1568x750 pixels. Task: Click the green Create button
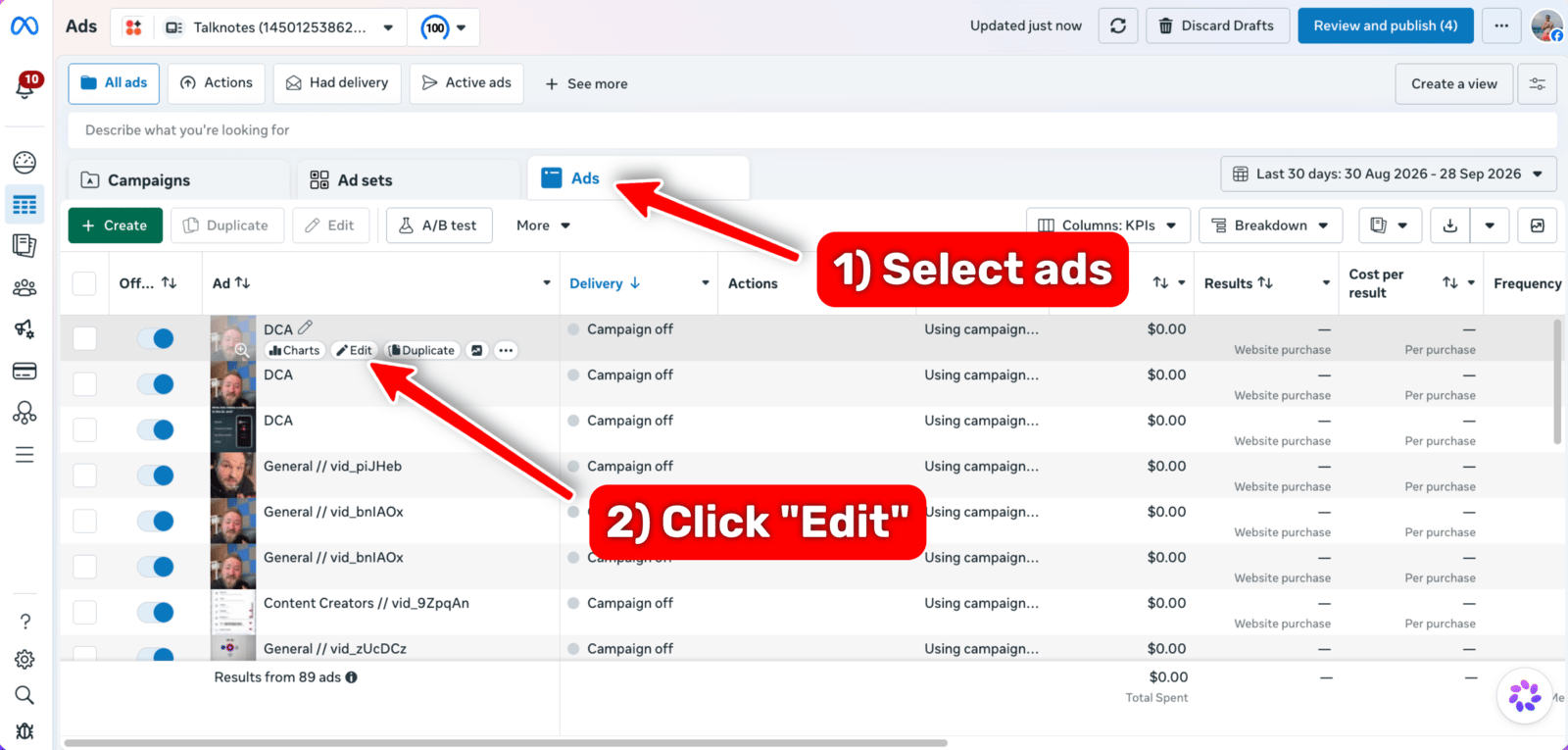tap(115, 225)
